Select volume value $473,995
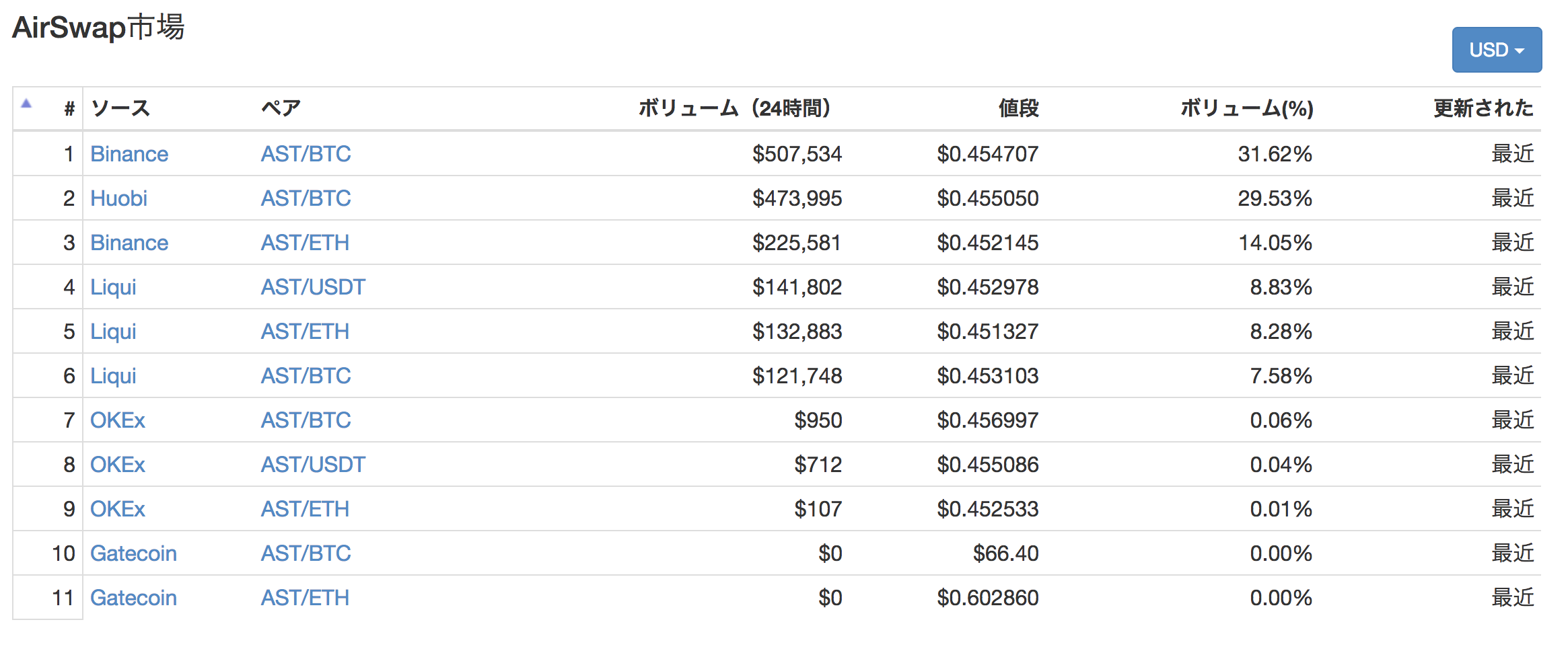1568x655 pixels. click(797, 198)
